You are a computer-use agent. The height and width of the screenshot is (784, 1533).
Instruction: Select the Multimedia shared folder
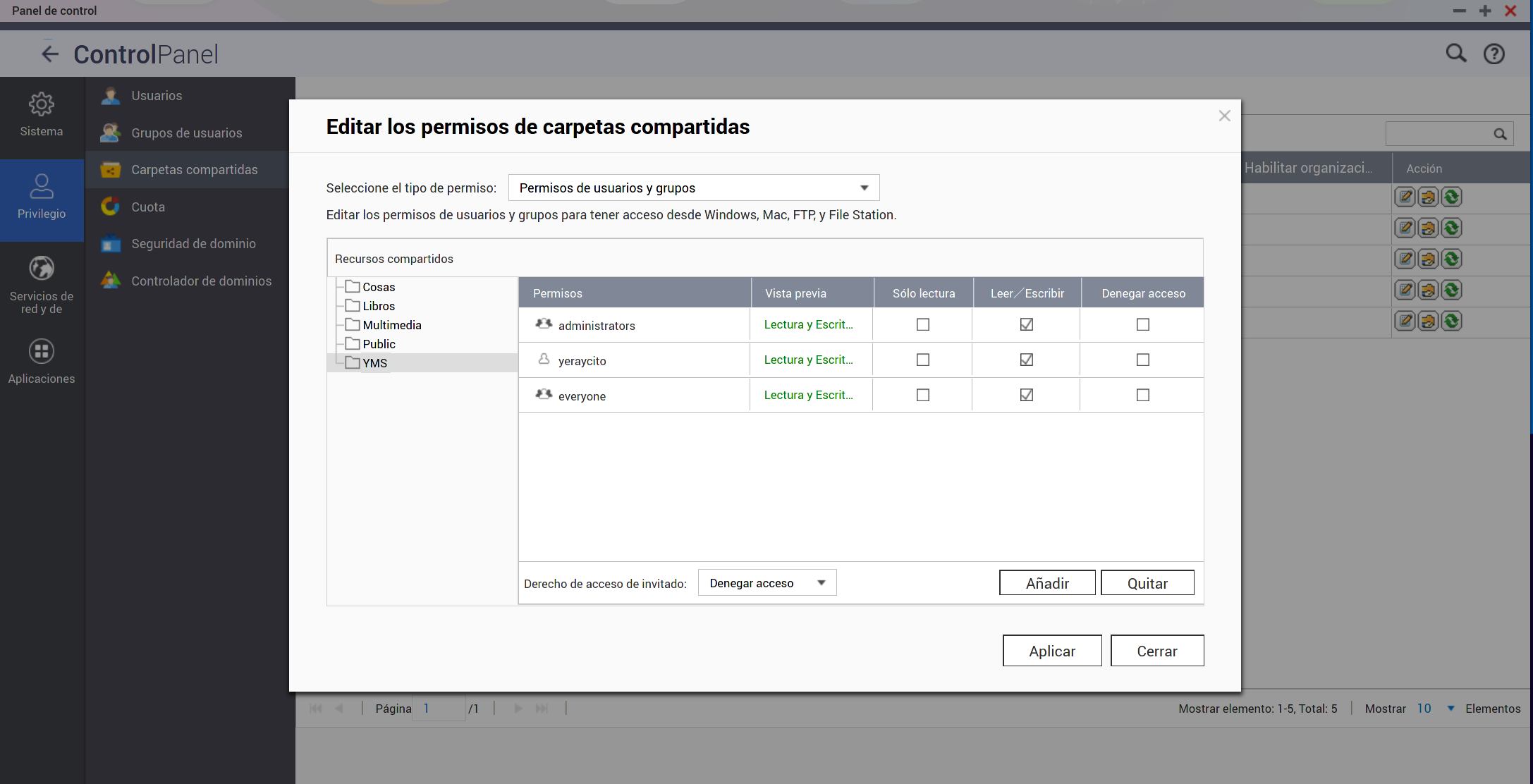pos(391,325)
